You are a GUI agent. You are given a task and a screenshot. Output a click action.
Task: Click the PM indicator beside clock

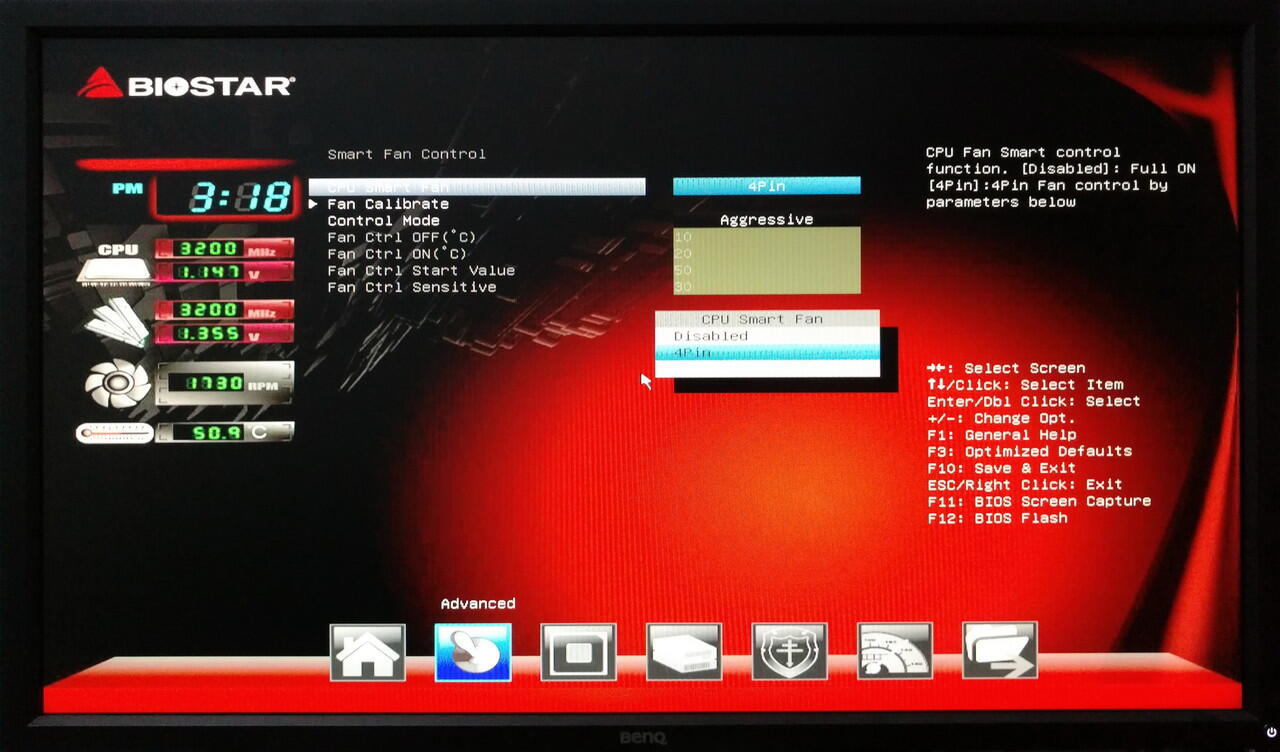click(128, 188)
